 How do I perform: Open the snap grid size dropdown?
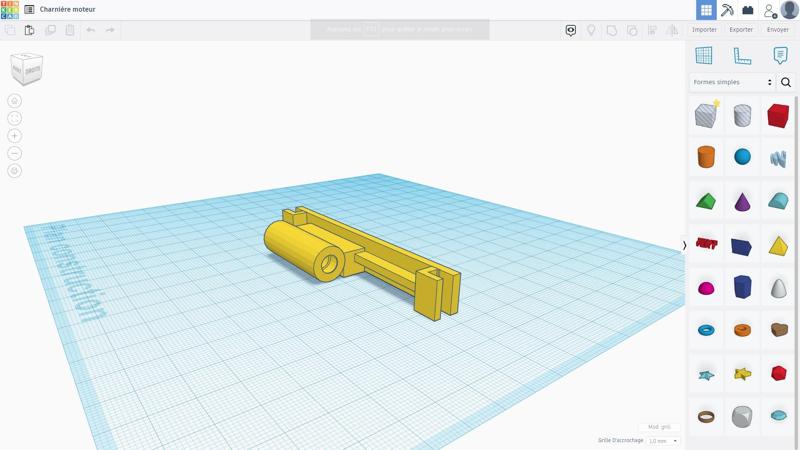pyautogui.click(x=663, y=440)
